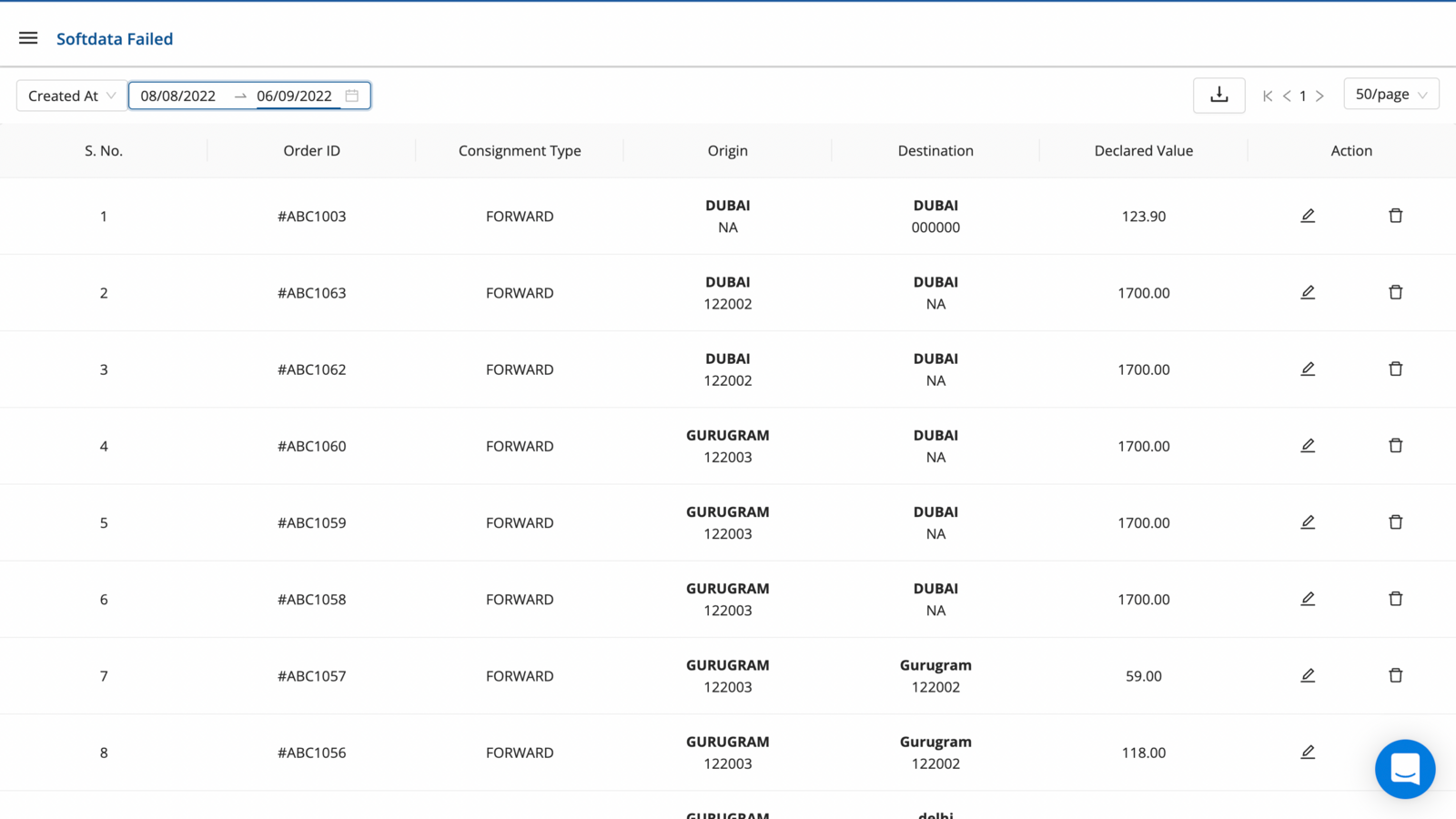Edit order #ABC1058 with pencil icon
The width and height of the screenshot is (1456, 819).
click(x=1308, y=599)
